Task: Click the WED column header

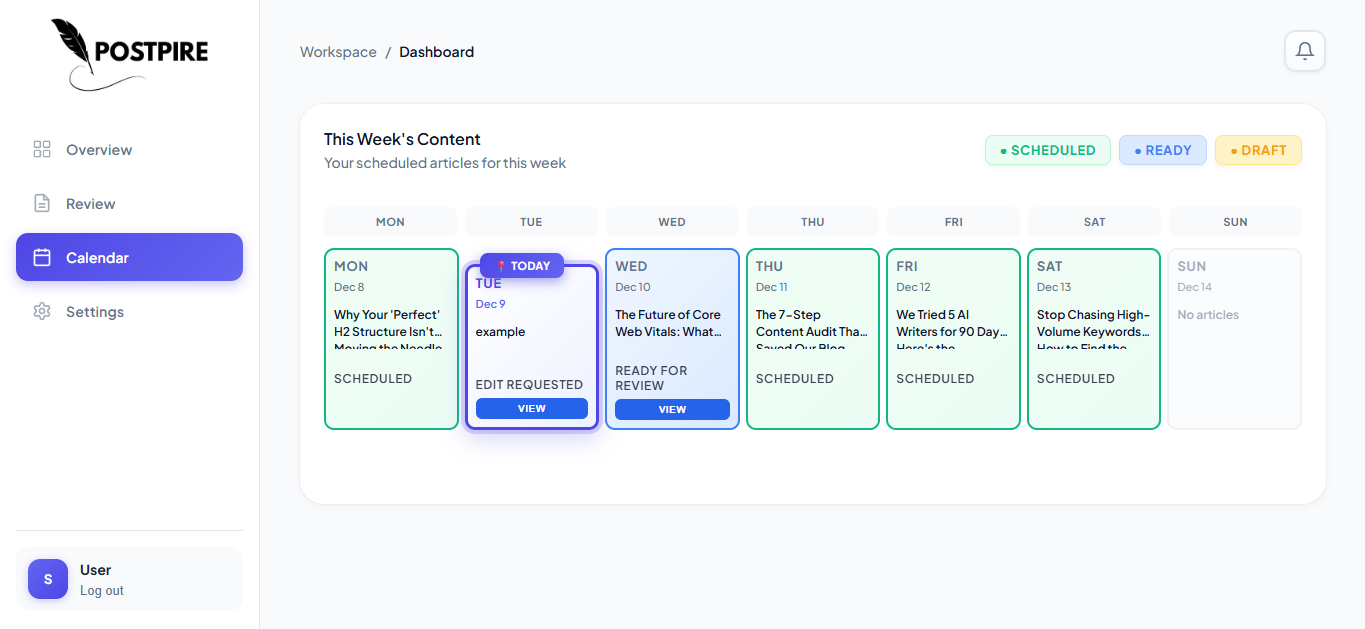Action: point(672,222)
